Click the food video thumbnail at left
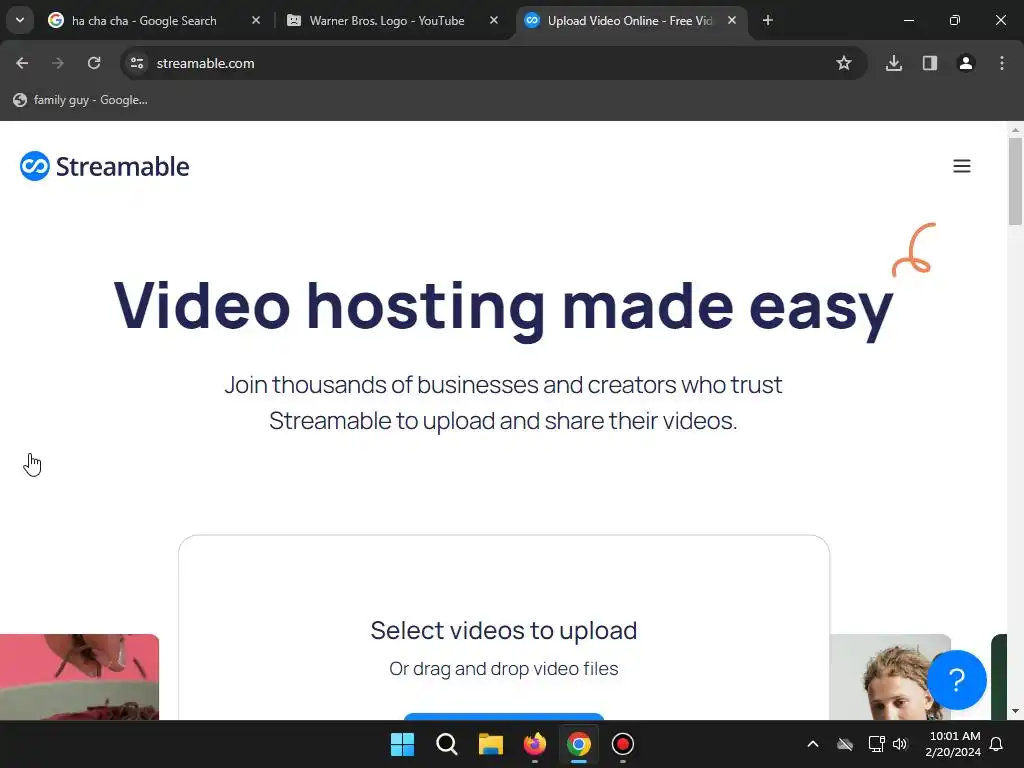Viewport: 1024px width, 768px height. (x=79, y=677)
